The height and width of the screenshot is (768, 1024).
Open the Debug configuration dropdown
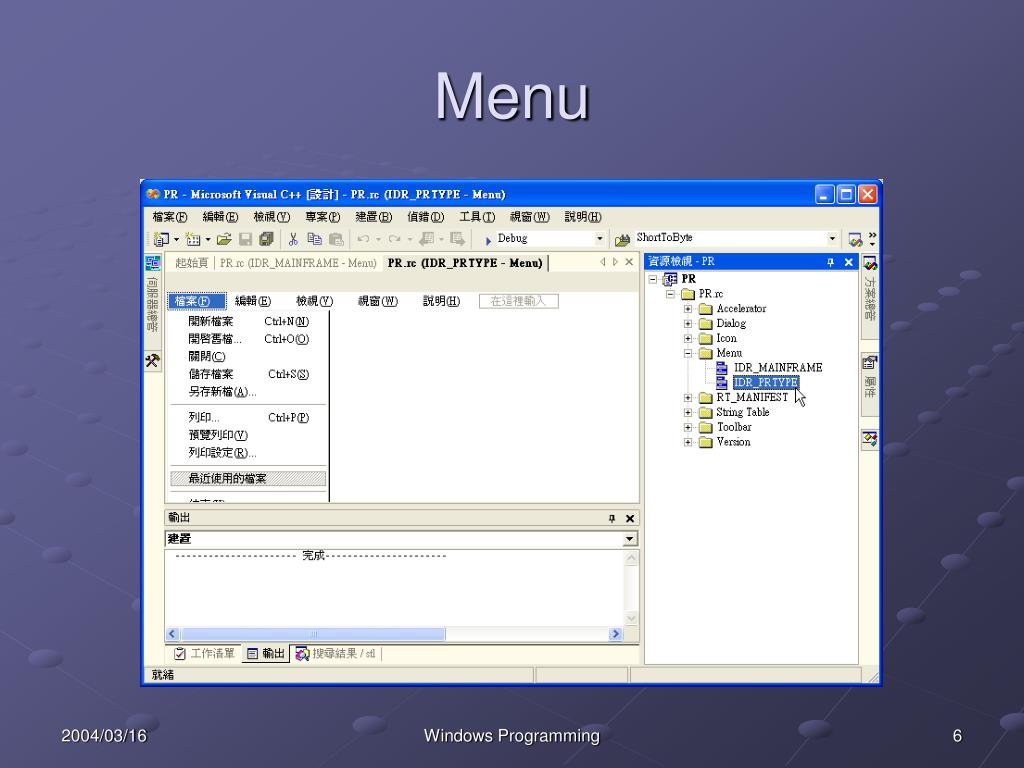[600, 239]
